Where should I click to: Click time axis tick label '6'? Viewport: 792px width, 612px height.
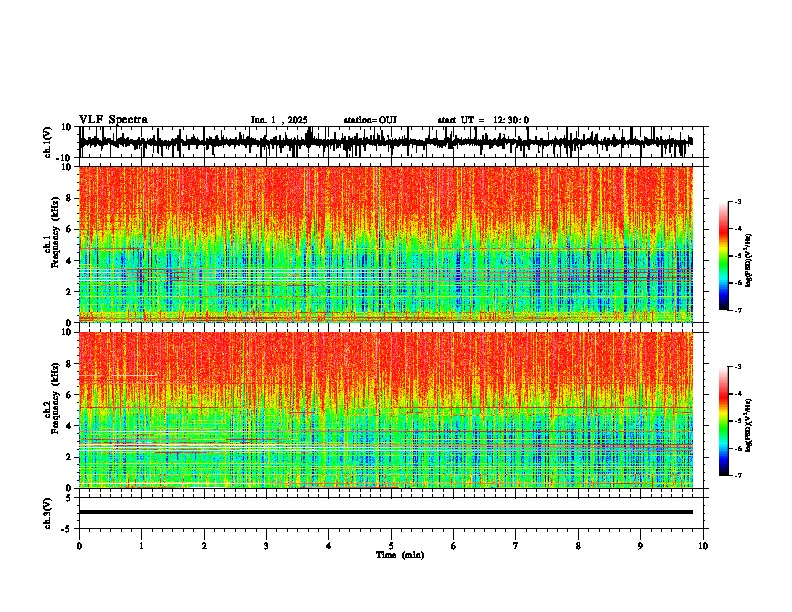(x=454, y=546)
